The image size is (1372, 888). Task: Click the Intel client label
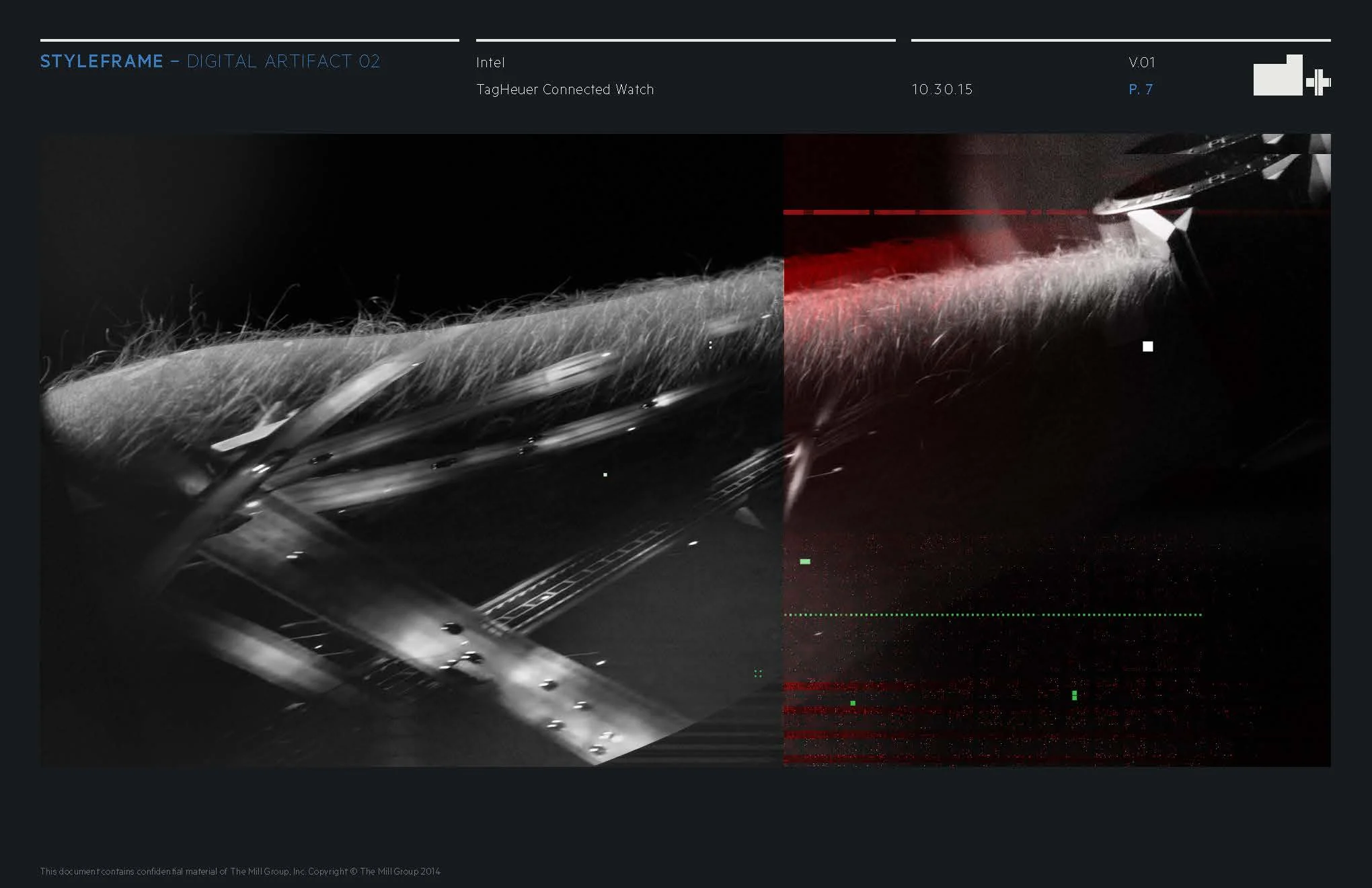[x=490, y=63]
